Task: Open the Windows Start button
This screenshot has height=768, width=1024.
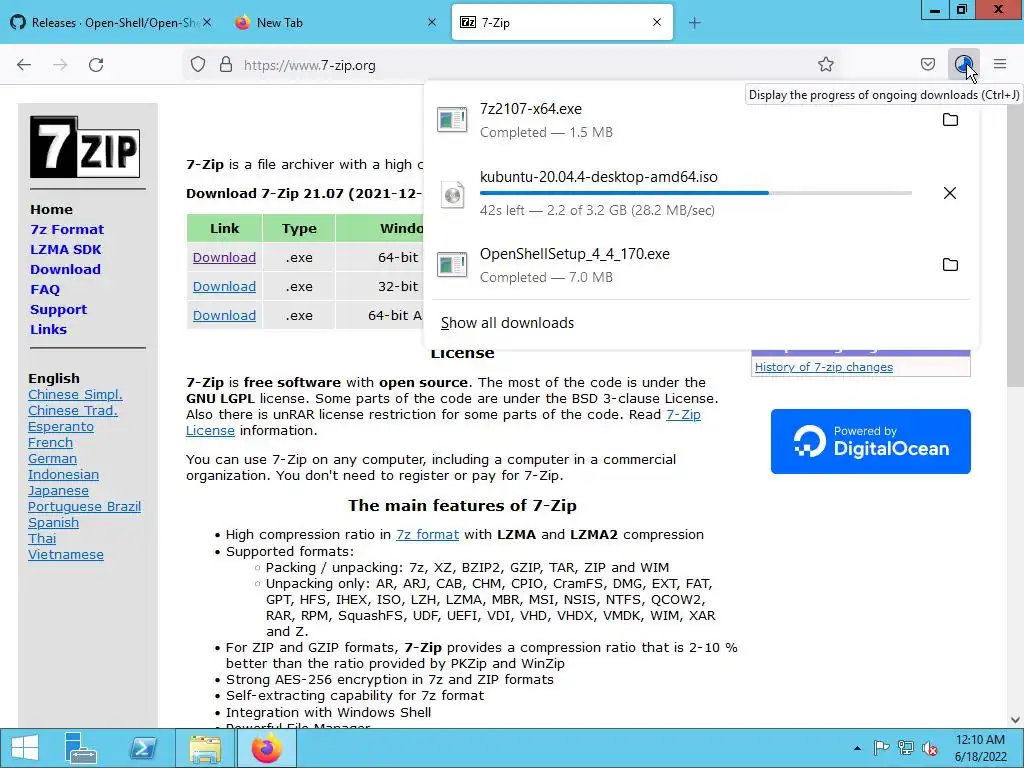Action: pyautogui.click(x=25, y=748)
